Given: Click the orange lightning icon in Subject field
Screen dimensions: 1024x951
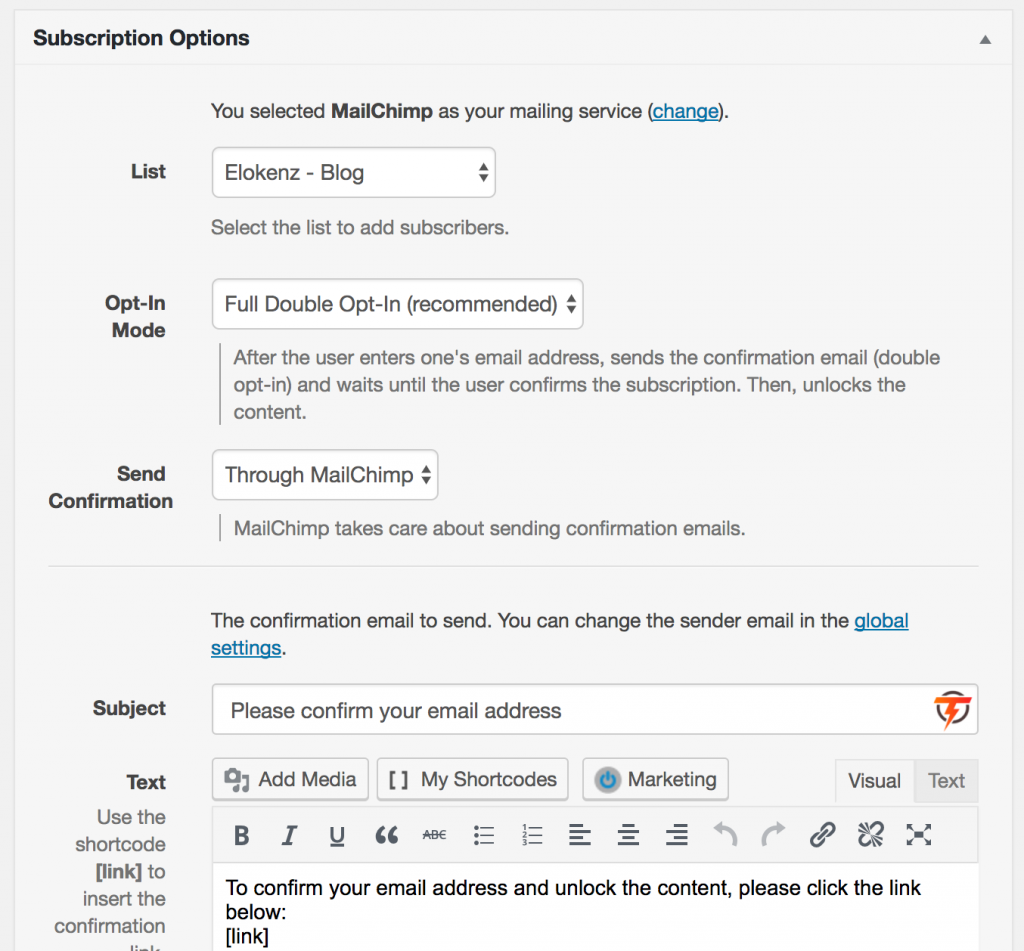Looking at the screenshot, I should [x=952, y=709].
